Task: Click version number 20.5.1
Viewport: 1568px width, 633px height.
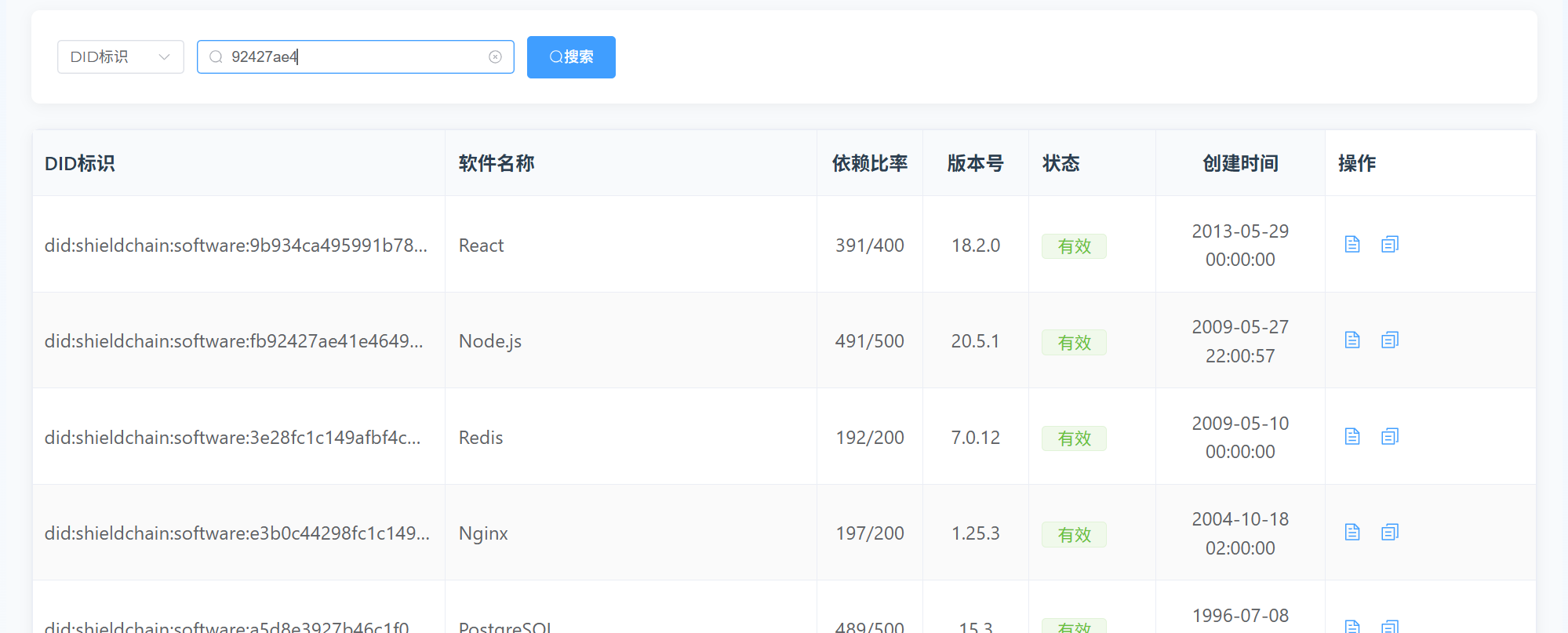Action: (x=976, y=341)
